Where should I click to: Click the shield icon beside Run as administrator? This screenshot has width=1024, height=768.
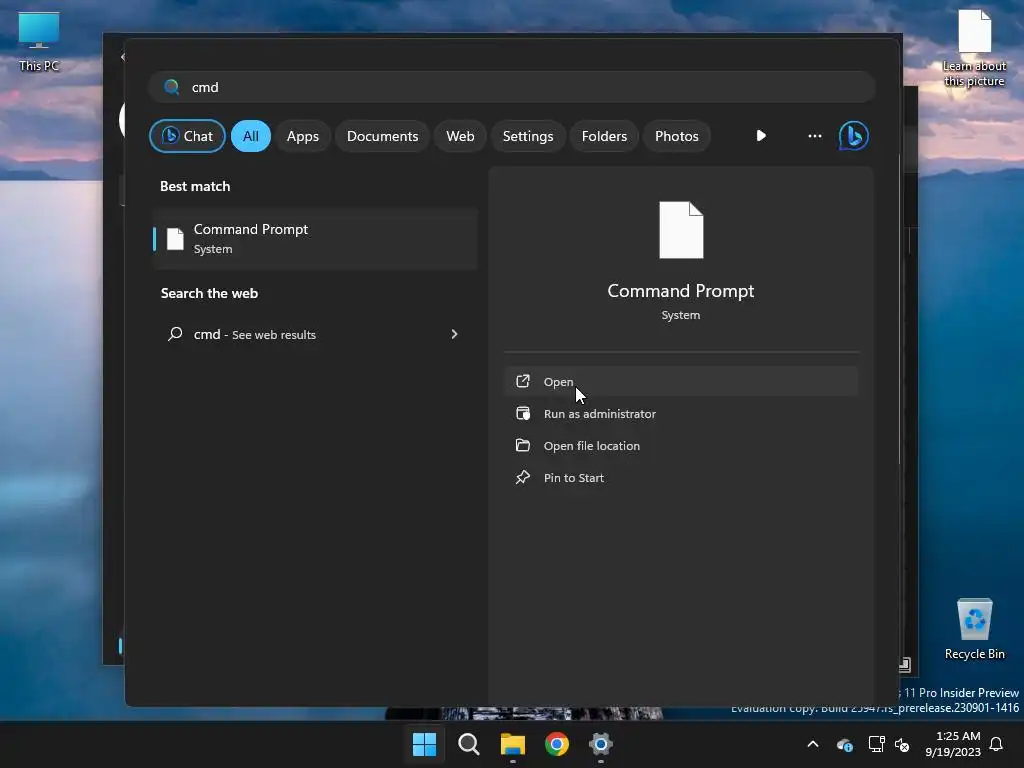coord(522,413)
